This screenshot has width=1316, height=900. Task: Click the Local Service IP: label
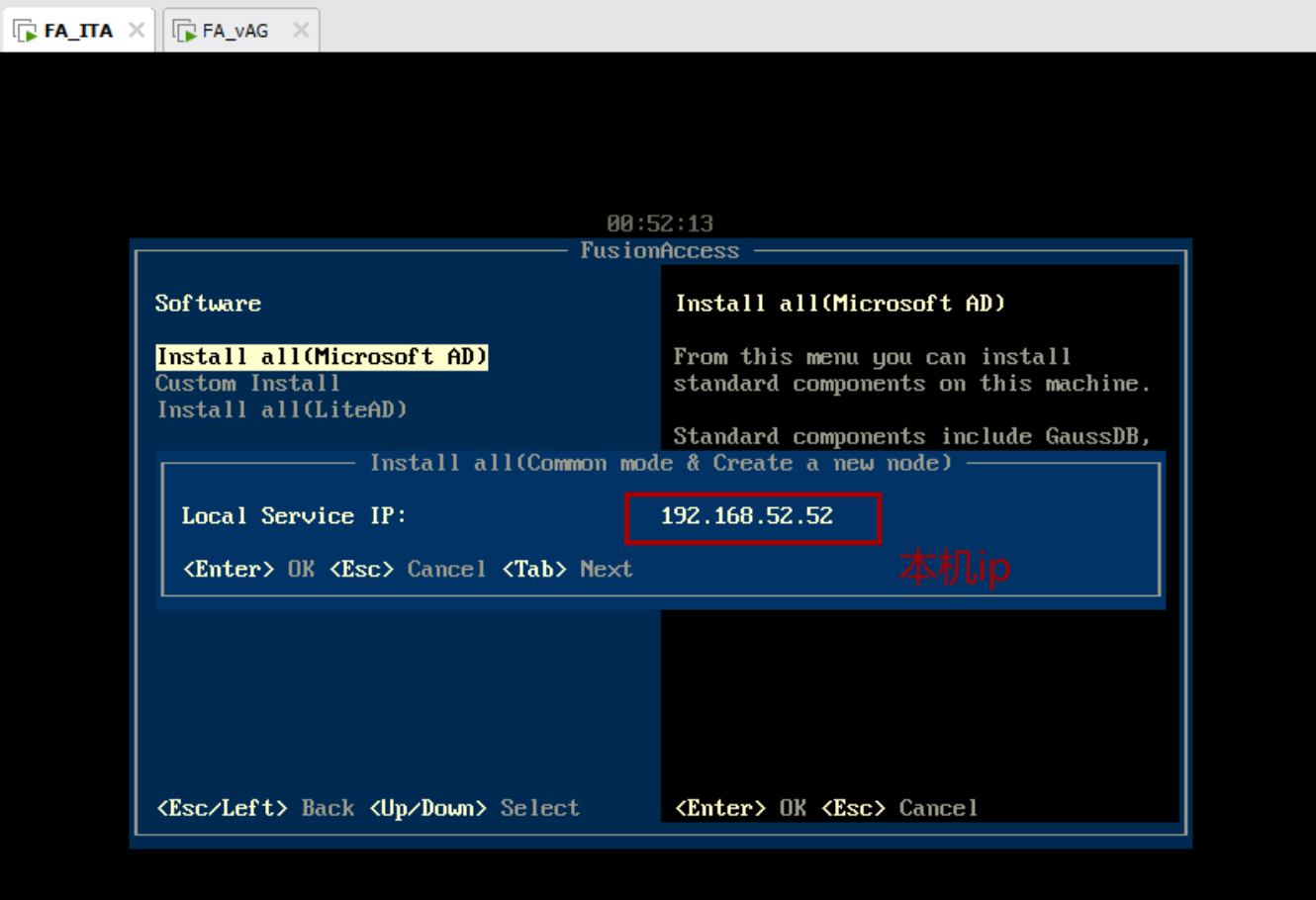(x=294, y=516)
